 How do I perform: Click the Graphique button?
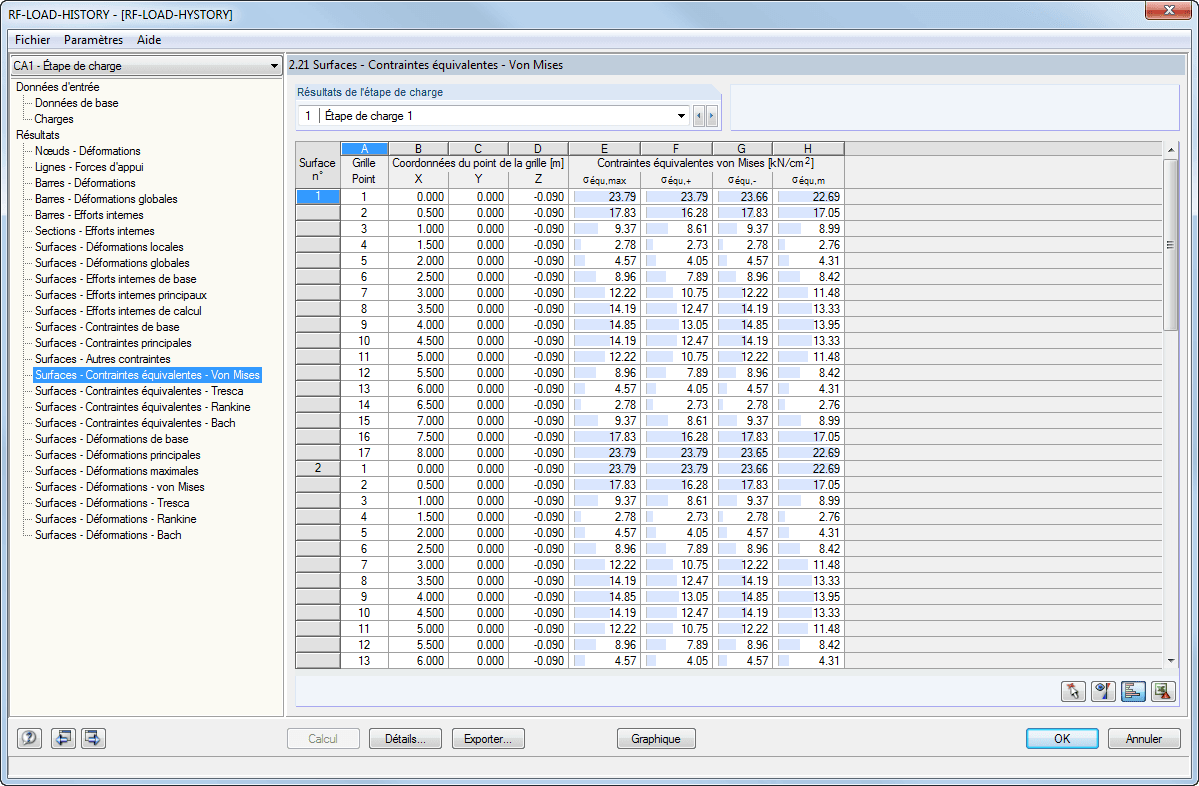coord(656,739)
